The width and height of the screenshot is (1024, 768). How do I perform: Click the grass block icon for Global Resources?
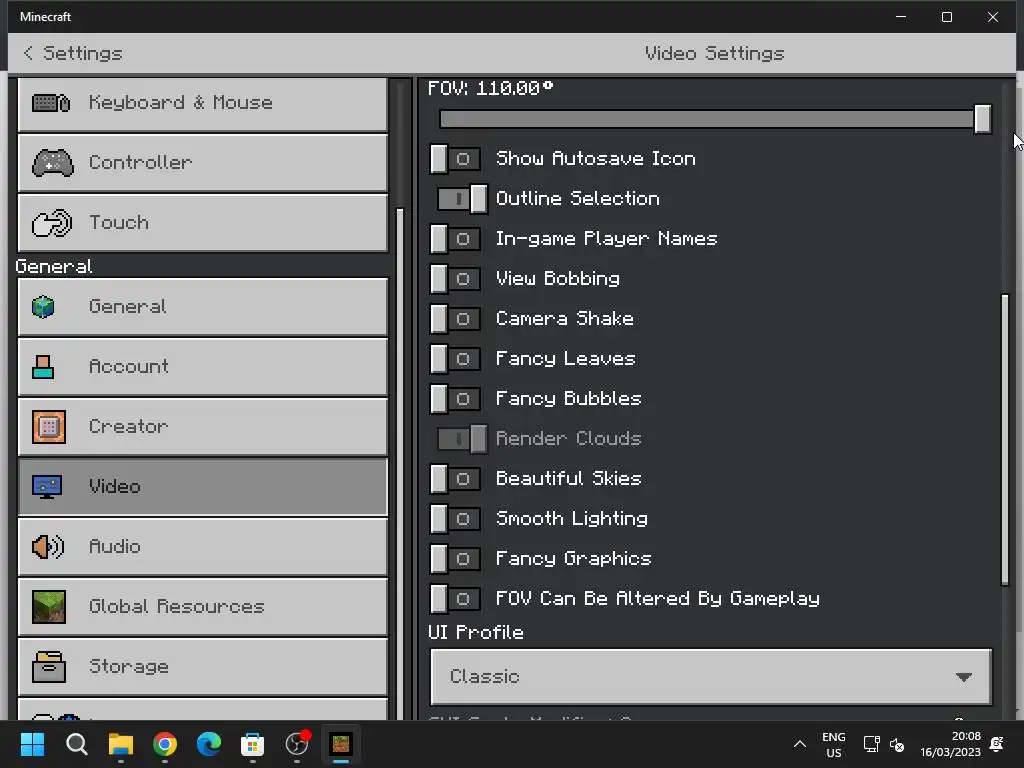pyautogui.click(x=49, y=607)
